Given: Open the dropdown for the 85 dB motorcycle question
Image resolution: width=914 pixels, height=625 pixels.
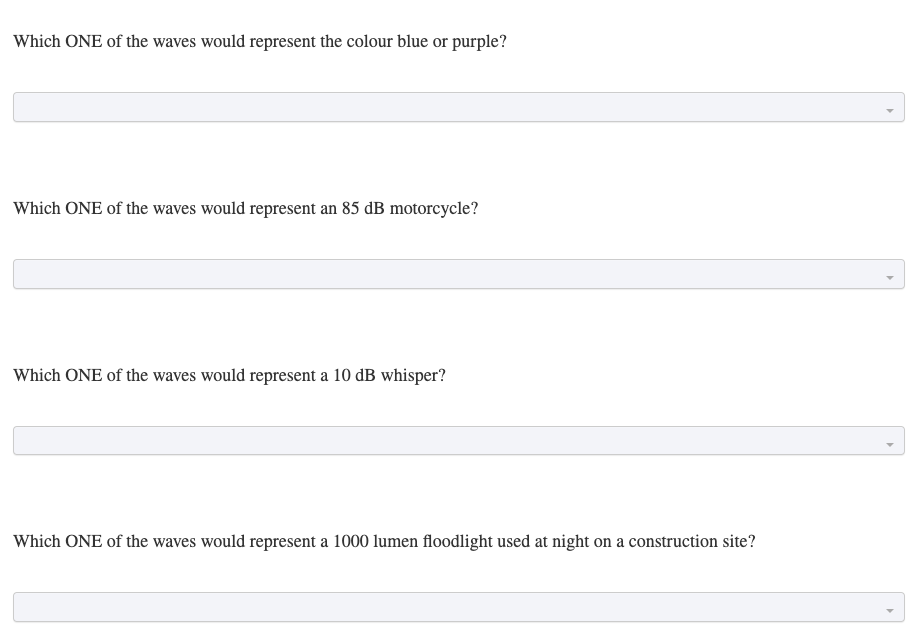Looking at the screenshot, I should (457, 274).
